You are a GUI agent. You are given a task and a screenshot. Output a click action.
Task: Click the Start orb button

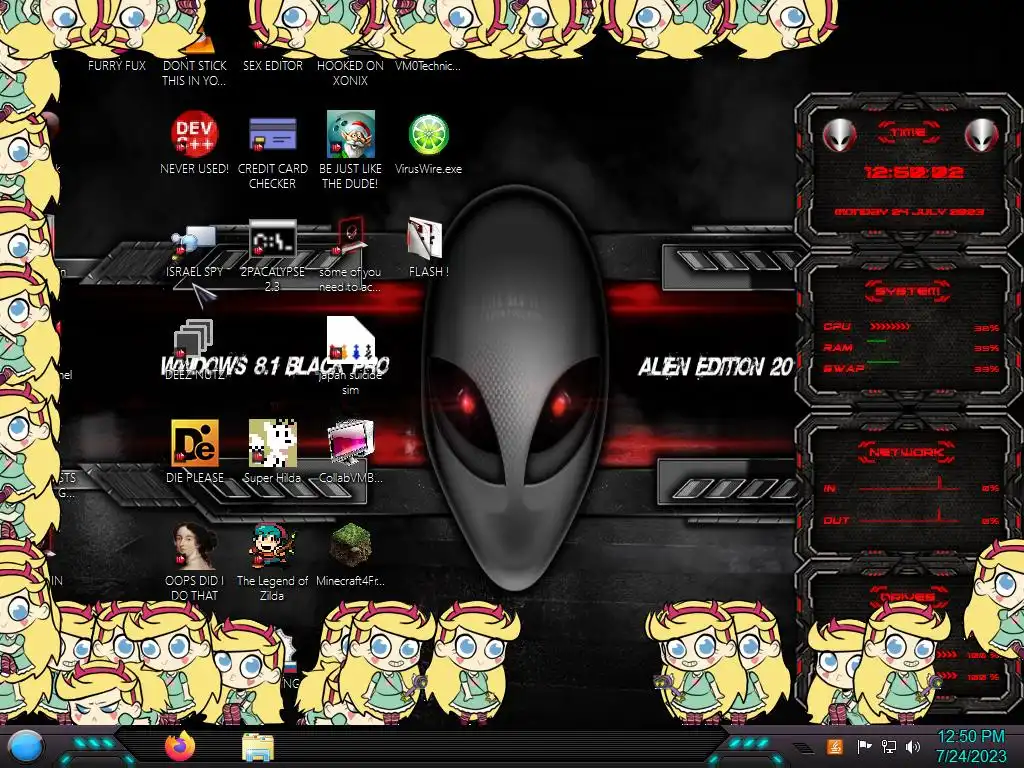pos(26,747)
